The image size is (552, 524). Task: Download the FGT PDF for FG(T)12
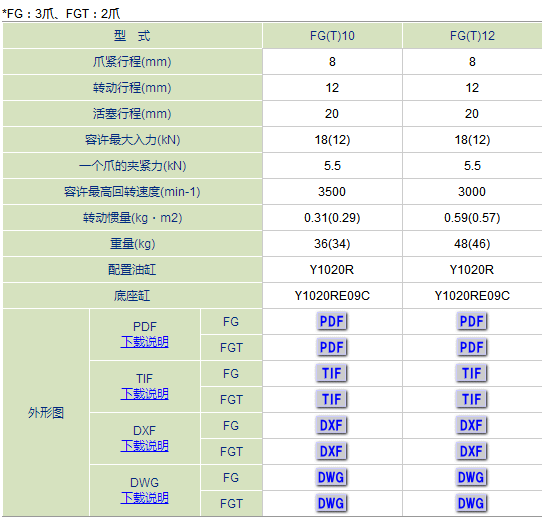[x=472, y=347]
